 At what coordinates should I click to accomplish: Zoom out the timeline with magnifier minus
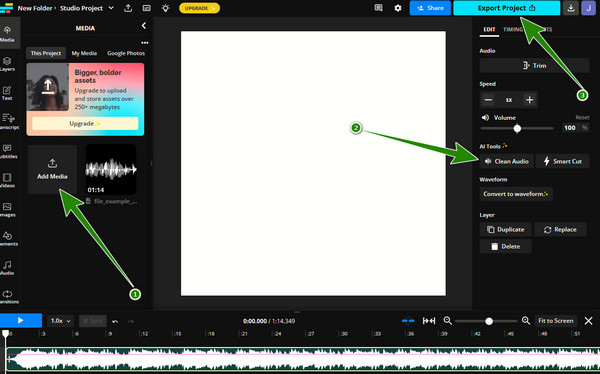(447, 321)
